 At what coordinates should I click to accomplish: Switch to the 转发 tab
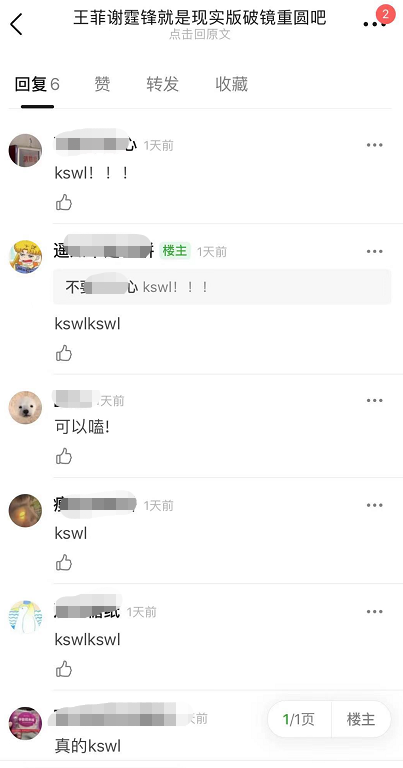163,84
